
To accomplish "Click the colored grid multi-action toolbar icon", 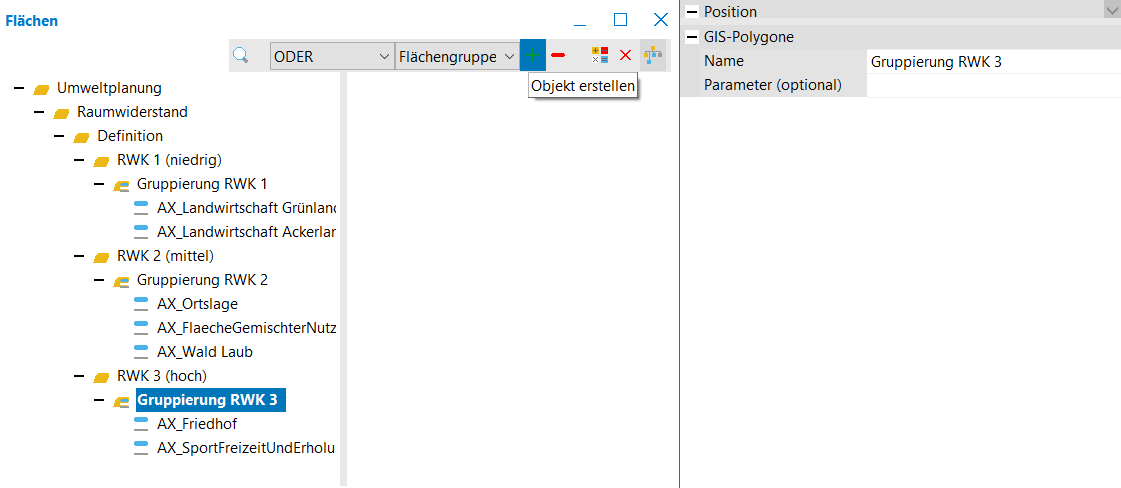I will pos(599,56).
